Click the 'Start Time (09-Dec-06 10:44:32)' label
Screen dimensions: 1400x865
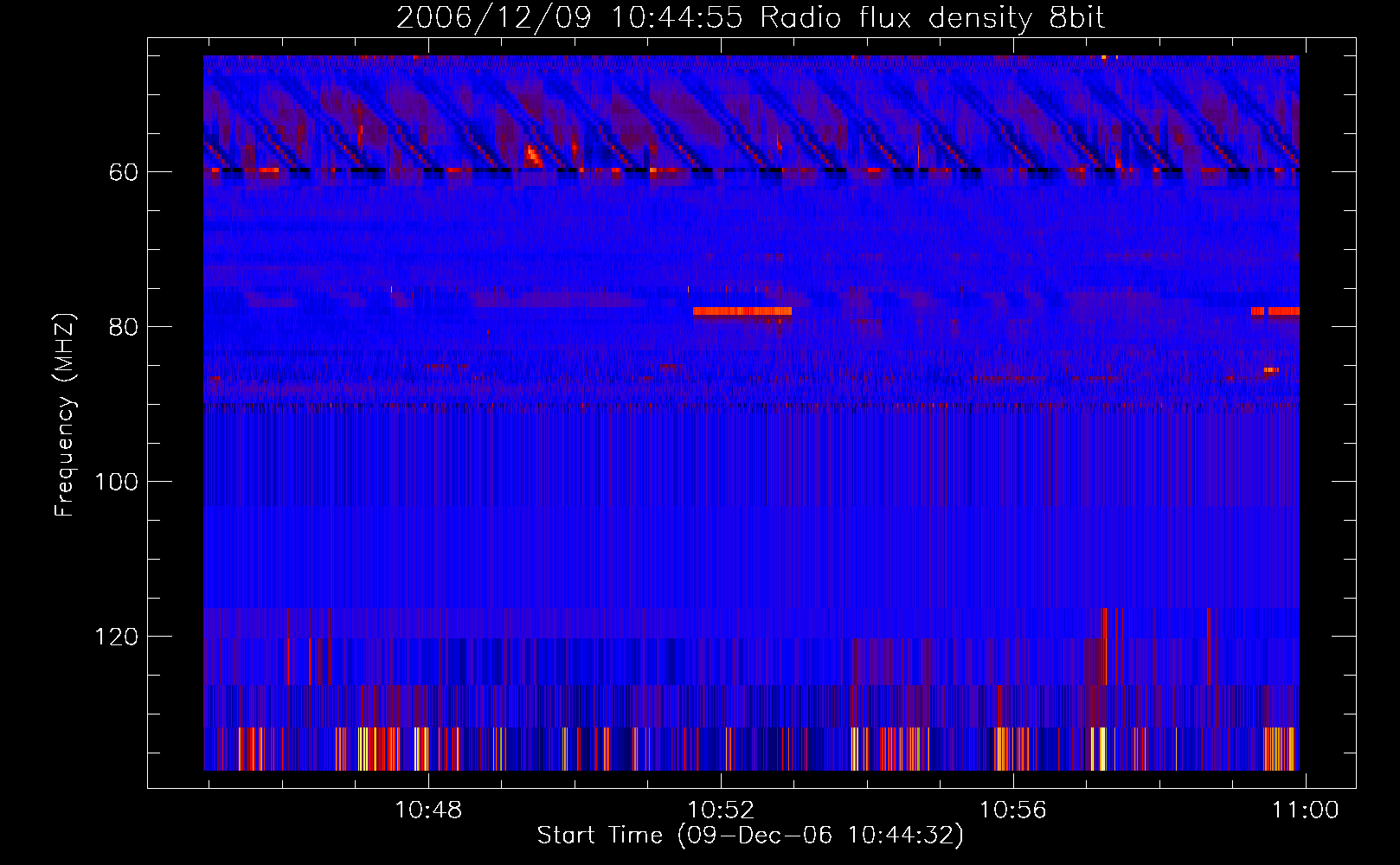[750, 836]
